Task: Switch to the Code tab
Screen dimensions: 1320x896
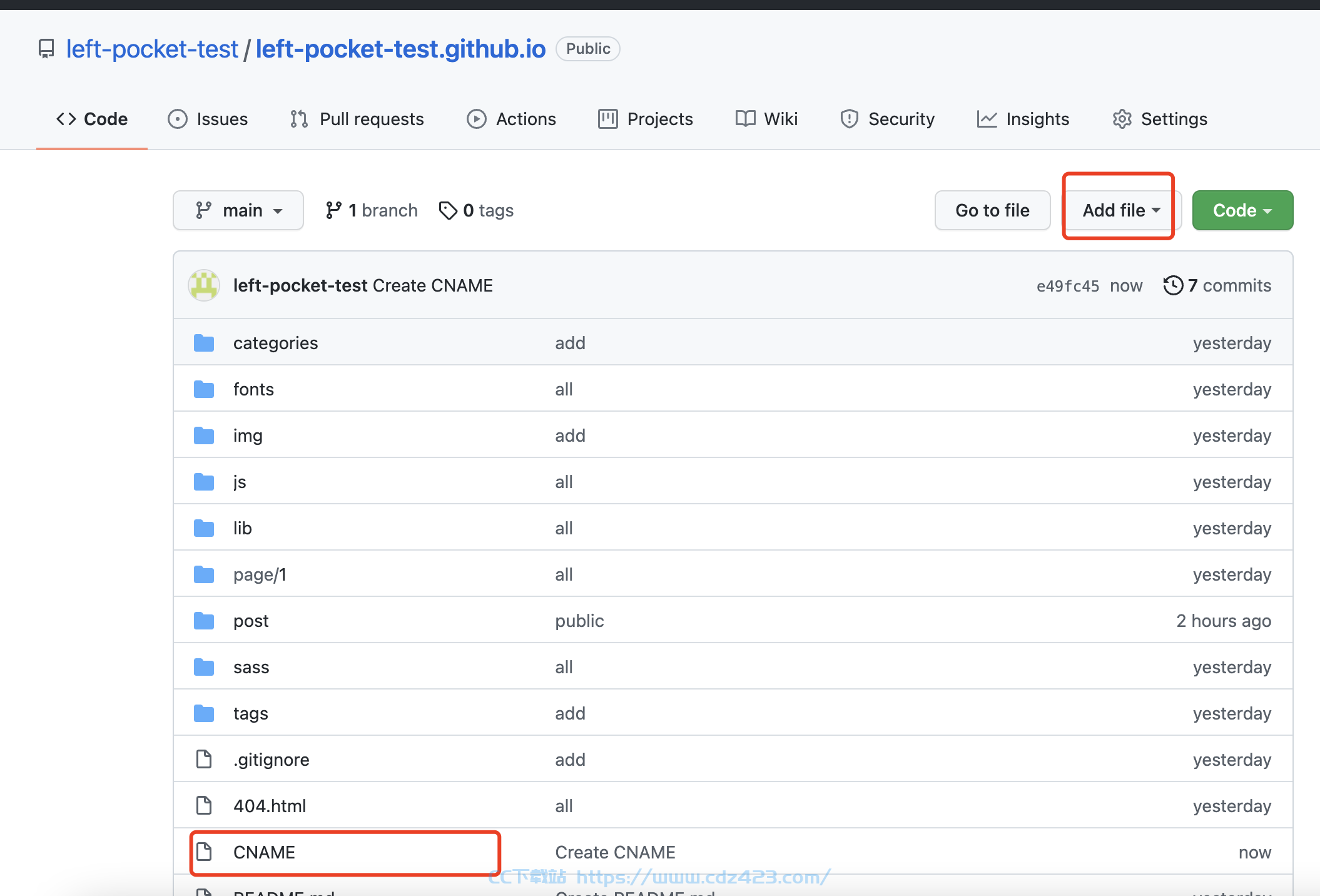Action: click(x=92, y=119)
